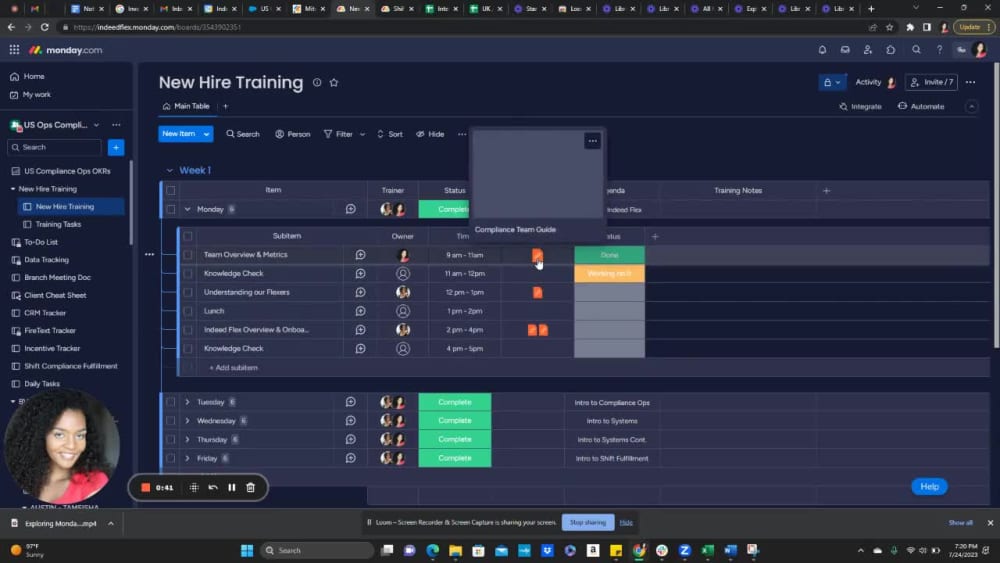Viewport: 1000px width, 563px height.
Task: Open row menu dots beside Team Overview
Action: [149, 254]
